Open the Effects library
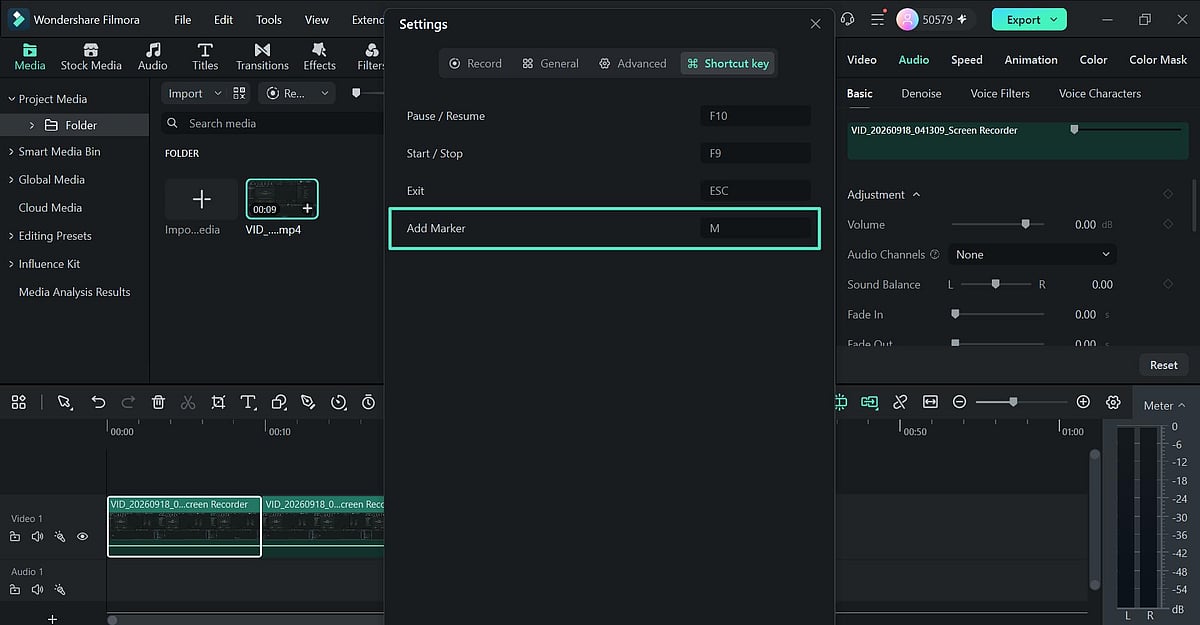Screen dimensions: 1200x625 pos(320,57)
